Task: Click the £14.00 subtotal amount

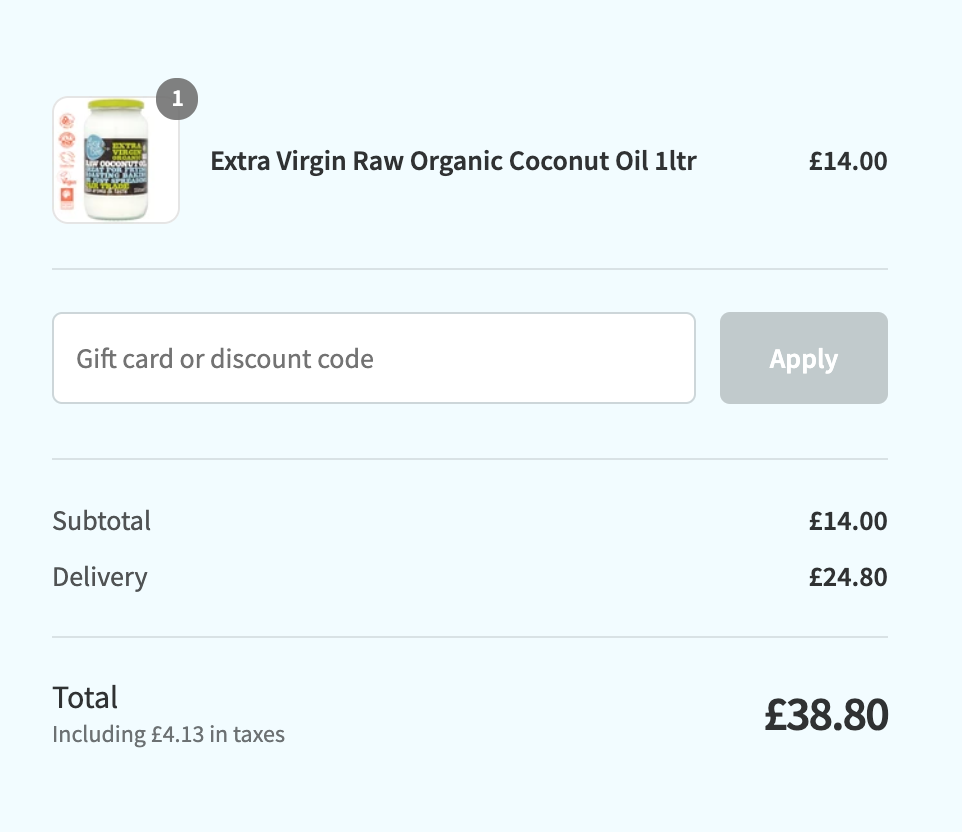Action: point(848,521)
